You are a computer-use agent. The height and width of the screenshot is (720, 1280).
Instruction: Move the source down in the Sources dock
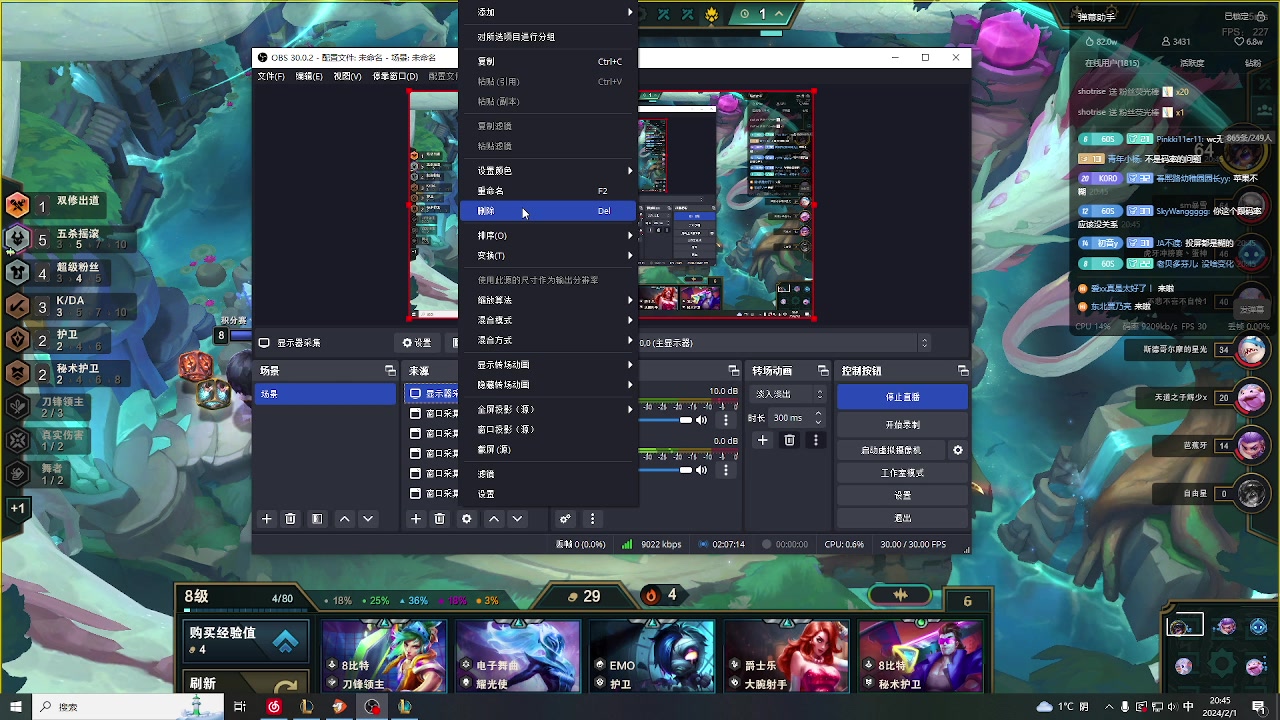point(517,519)
